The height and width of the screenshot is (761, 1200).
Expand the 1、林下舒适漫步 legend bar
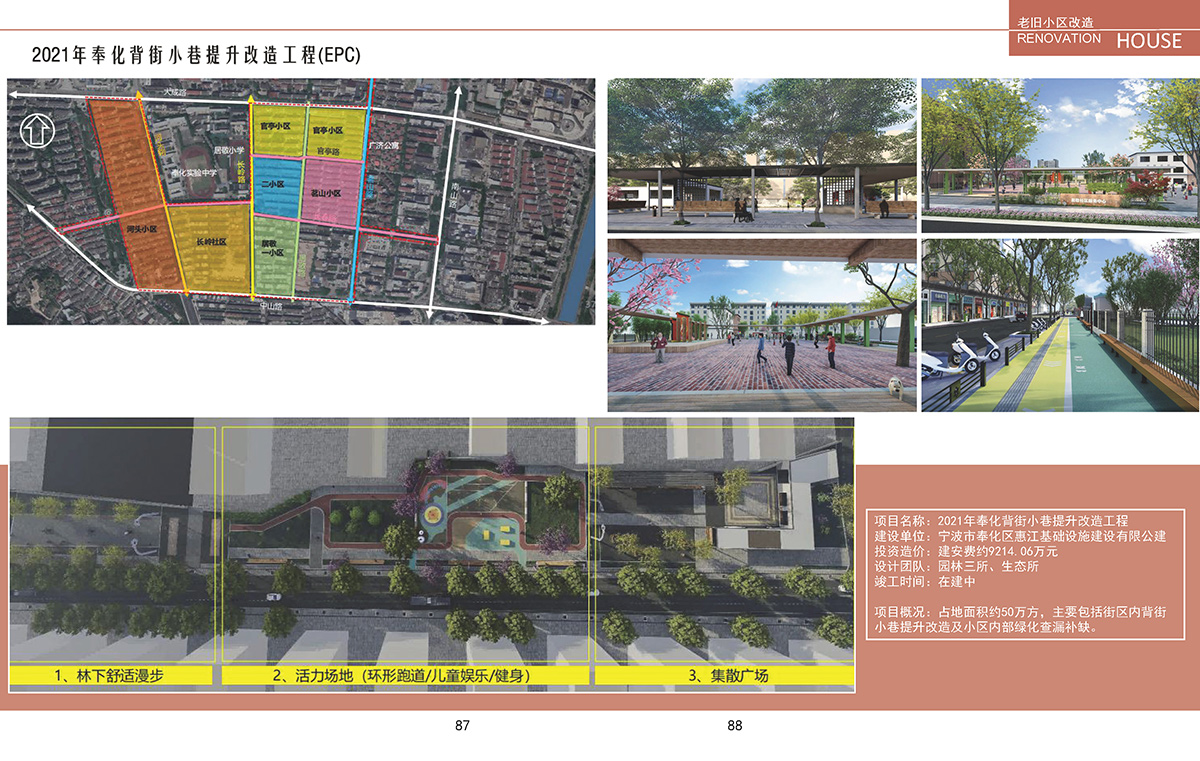(110, 674)
